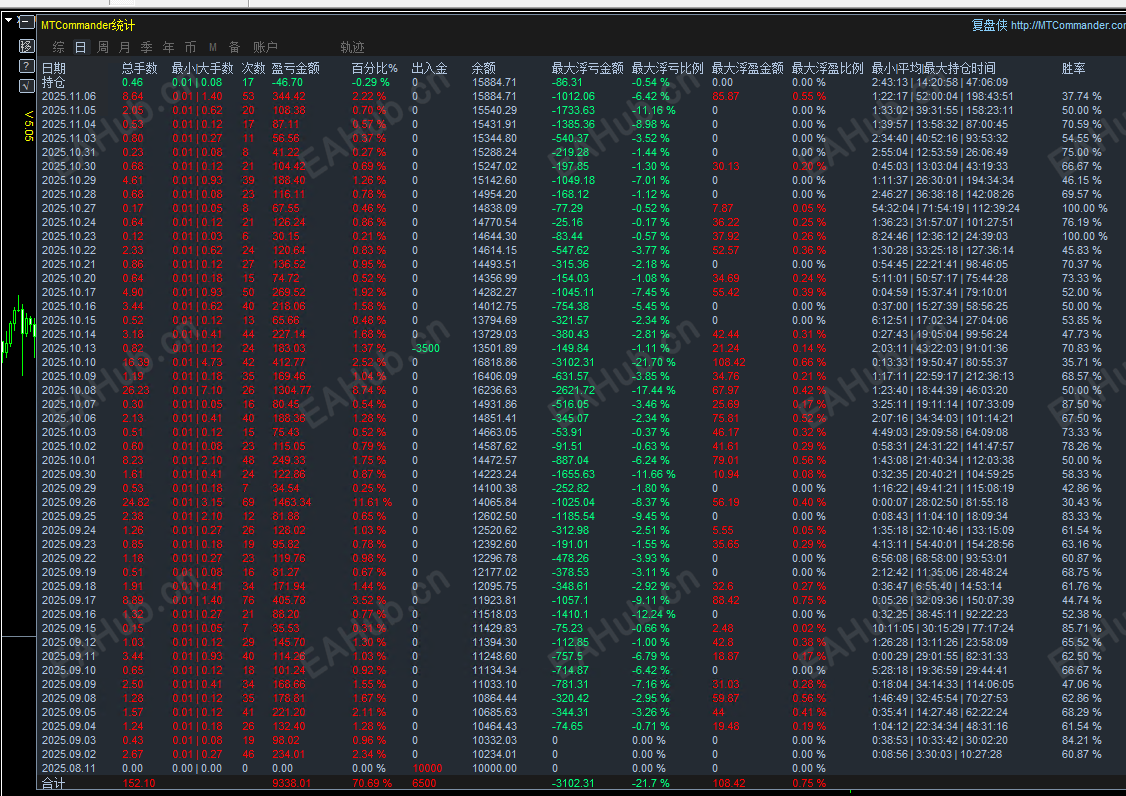Click the 70.69 % total percentage cell
The height and width of the screenshot is (796, 1126).
372,783
